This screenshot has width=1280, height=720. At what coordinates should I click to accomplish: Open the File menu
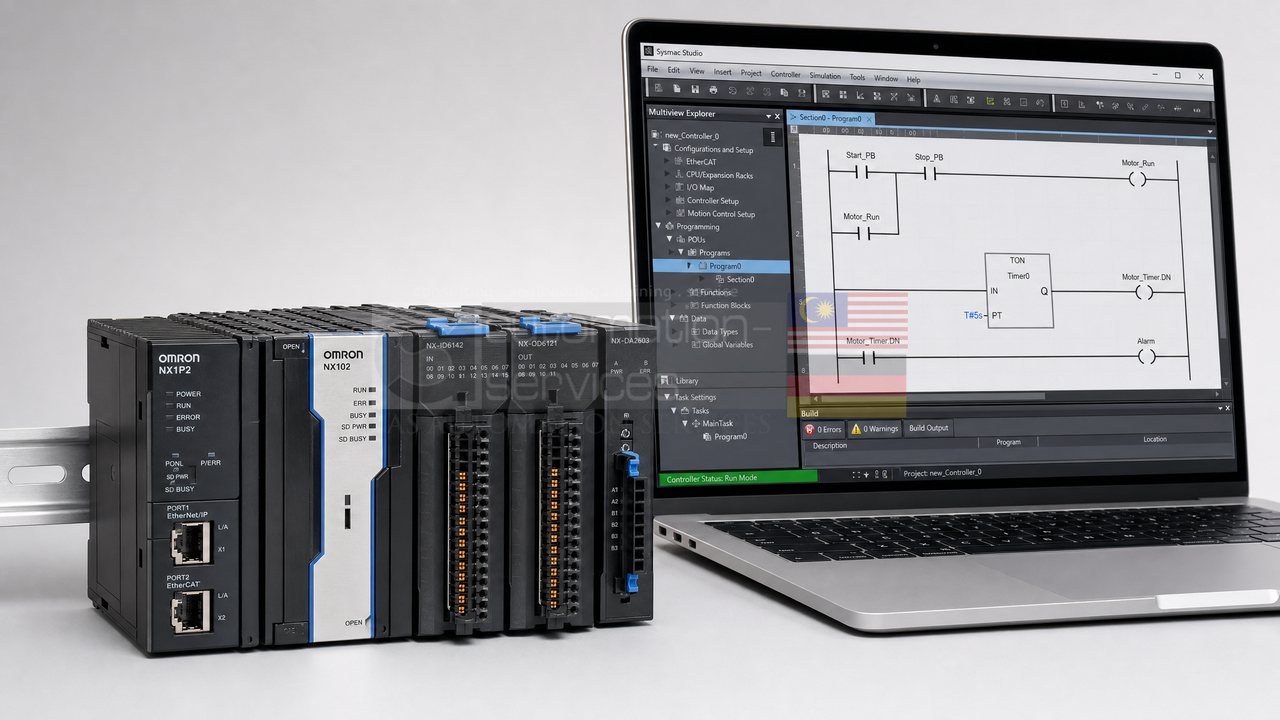(652, 70)
